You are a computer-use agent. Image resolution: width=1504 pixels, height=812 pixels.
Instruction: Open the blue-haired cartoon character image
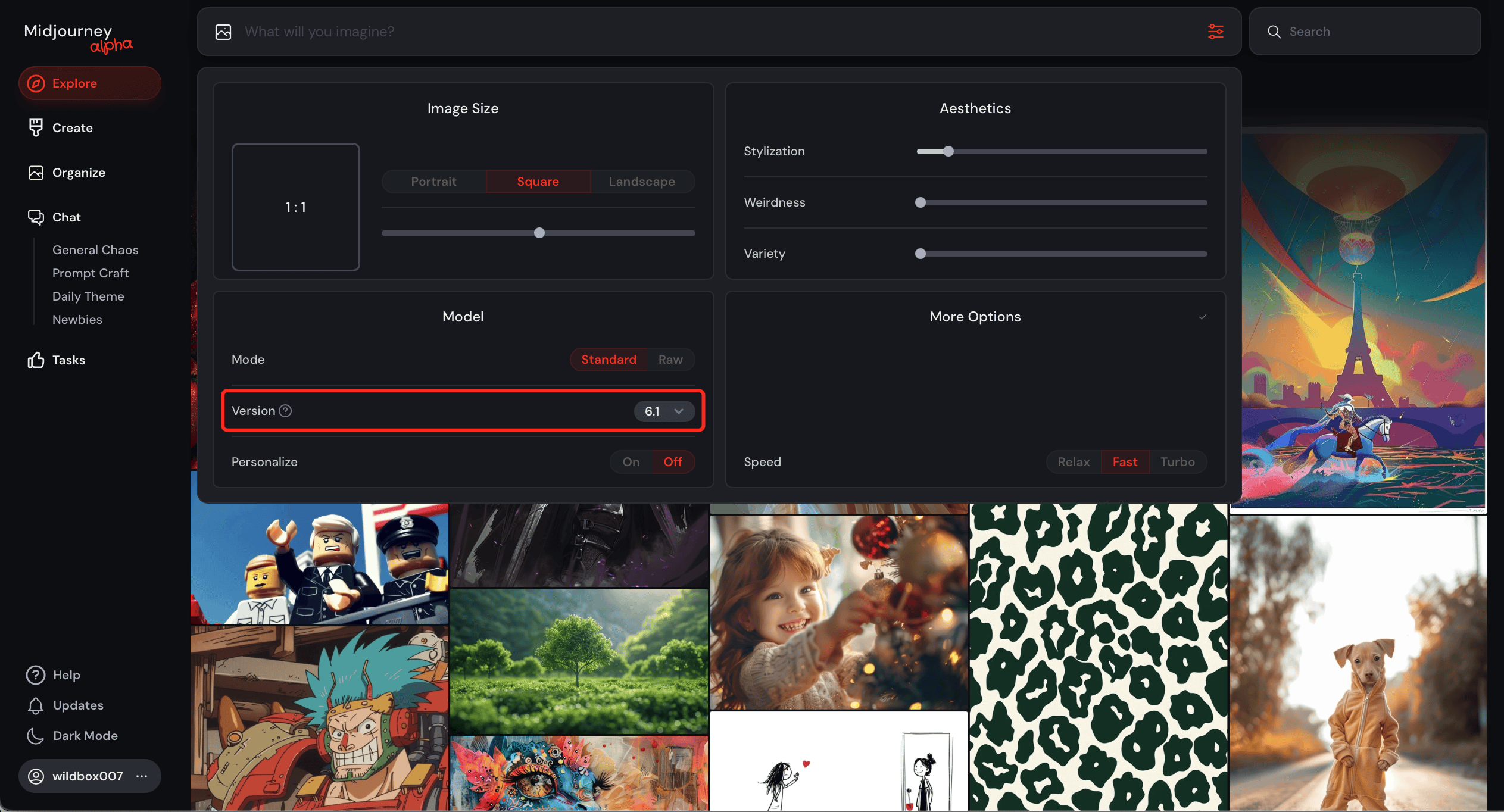320,719
